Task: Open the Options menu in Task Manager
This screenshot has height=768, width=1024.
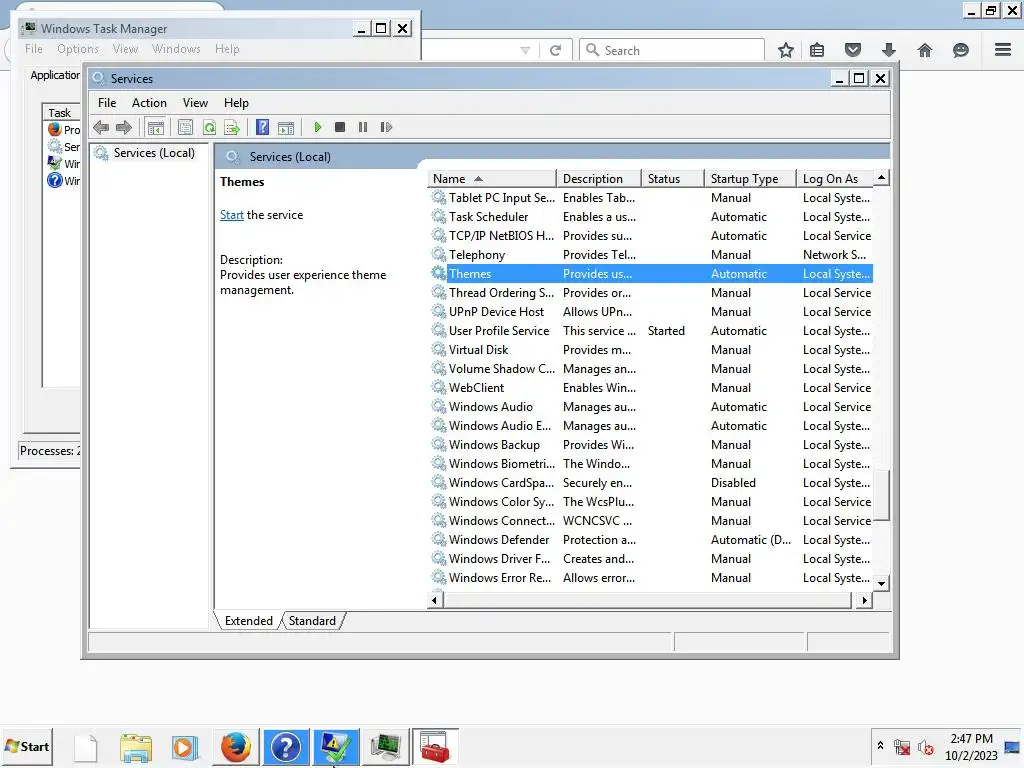Action: coord(78,49)
